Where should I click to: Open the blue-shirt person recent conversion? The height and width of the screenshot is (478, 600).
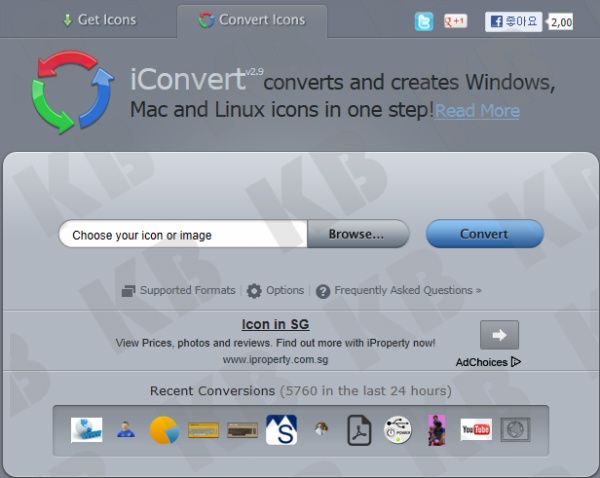tap(126, 429)
